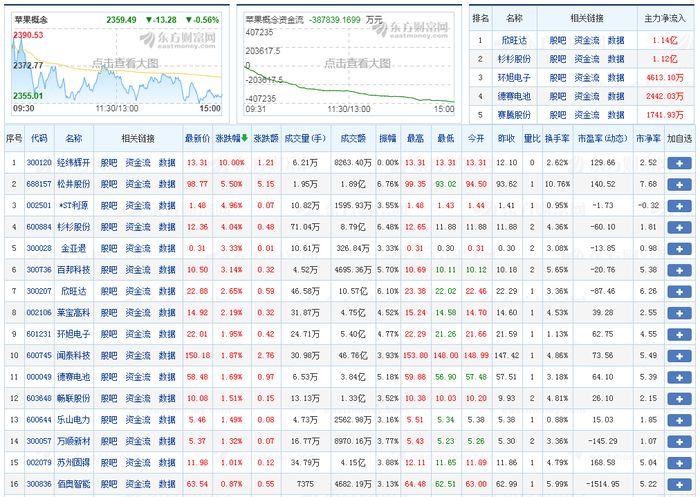Open 资金流 link for 百邦科技

(138, 270)
